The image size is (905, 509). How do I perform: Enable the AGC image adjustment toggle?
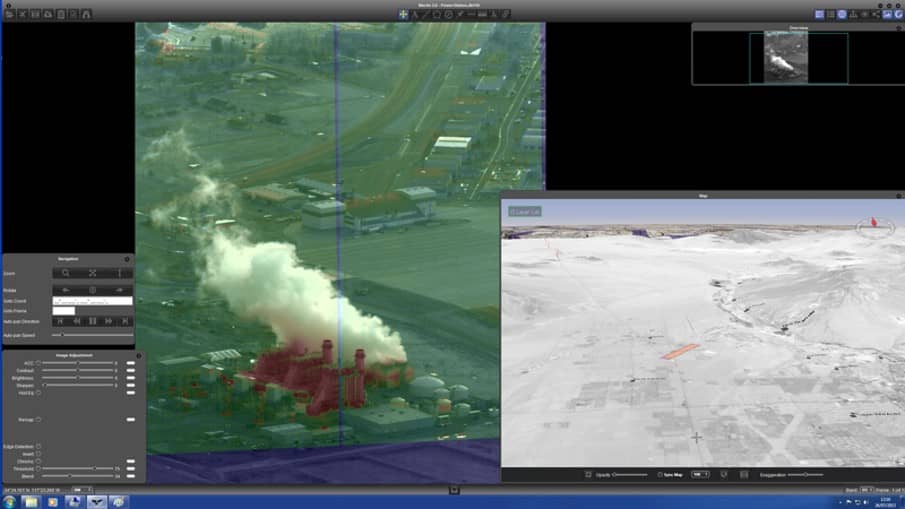coord(38,363)
